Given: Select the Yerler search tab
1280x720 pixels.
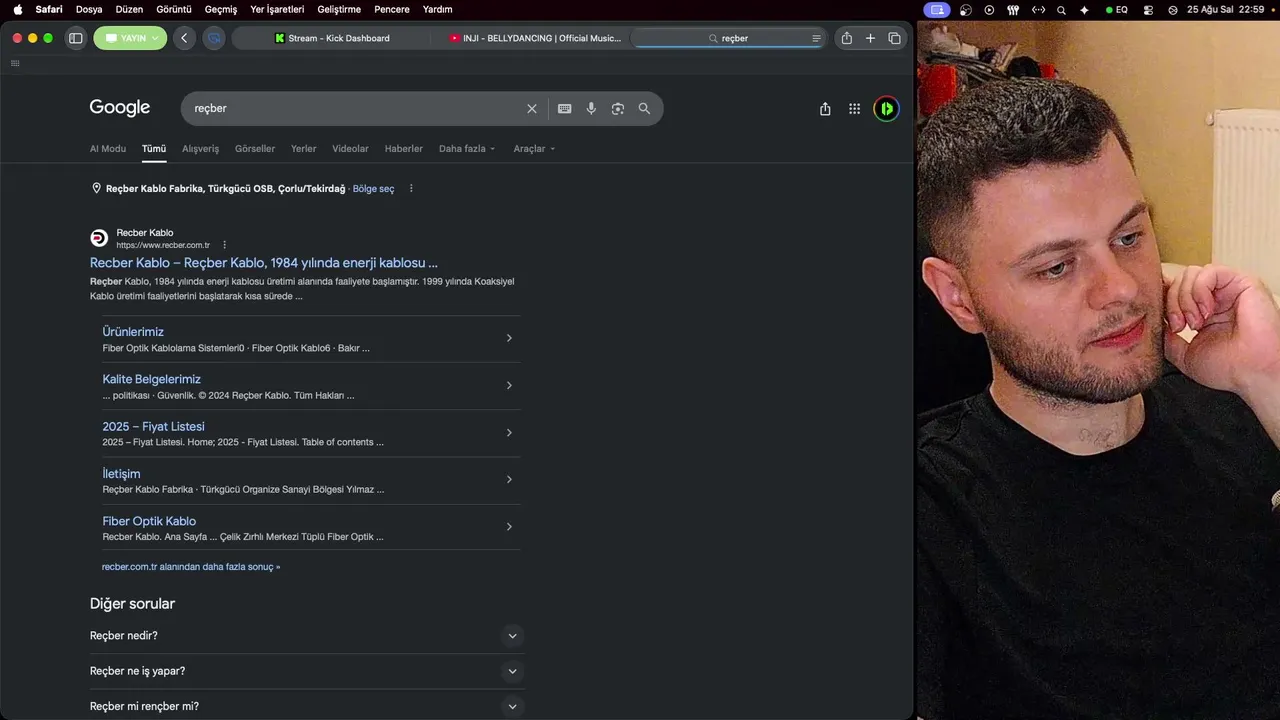Looking at the screenshot, I should 303,149.
